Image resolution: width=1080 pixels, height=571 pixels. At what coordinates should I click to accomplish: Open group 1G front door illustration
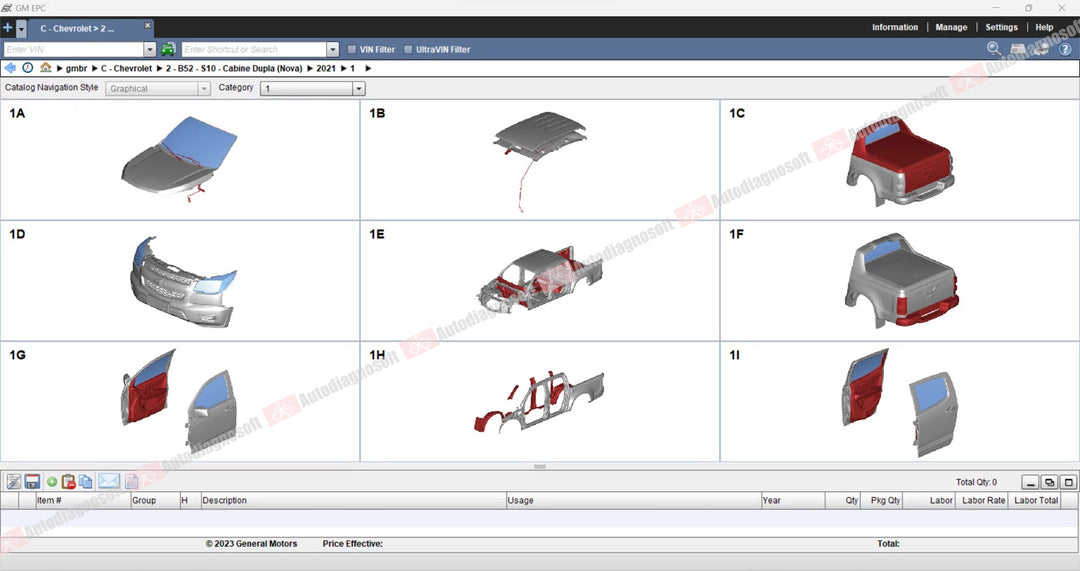(x=180, y=402)
